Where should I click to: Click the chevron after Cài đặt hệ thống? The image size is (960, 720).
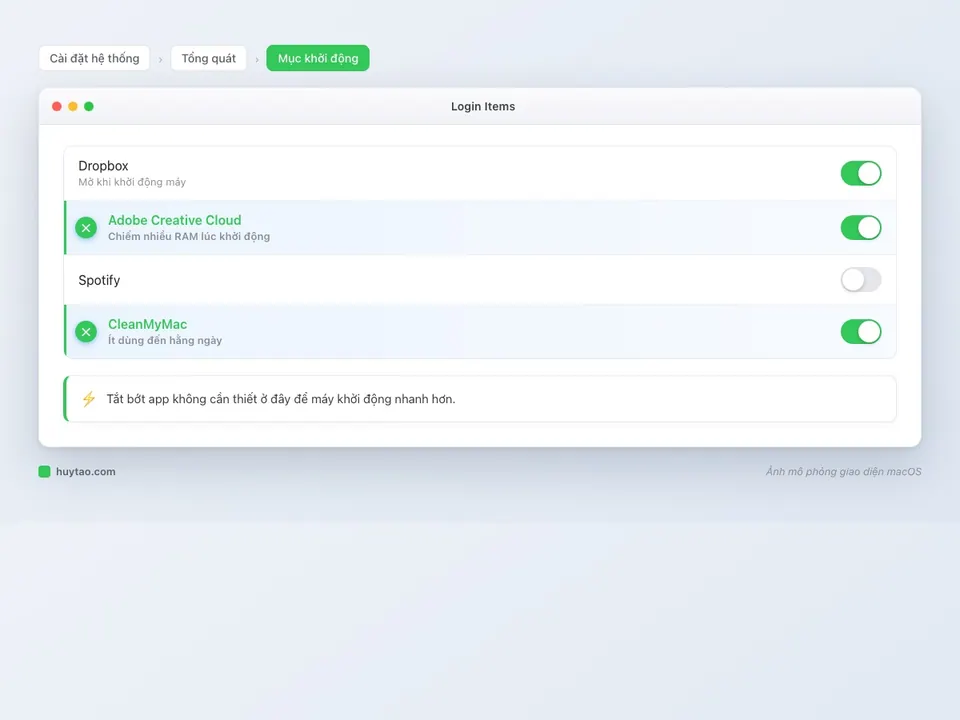pos(160,59)
